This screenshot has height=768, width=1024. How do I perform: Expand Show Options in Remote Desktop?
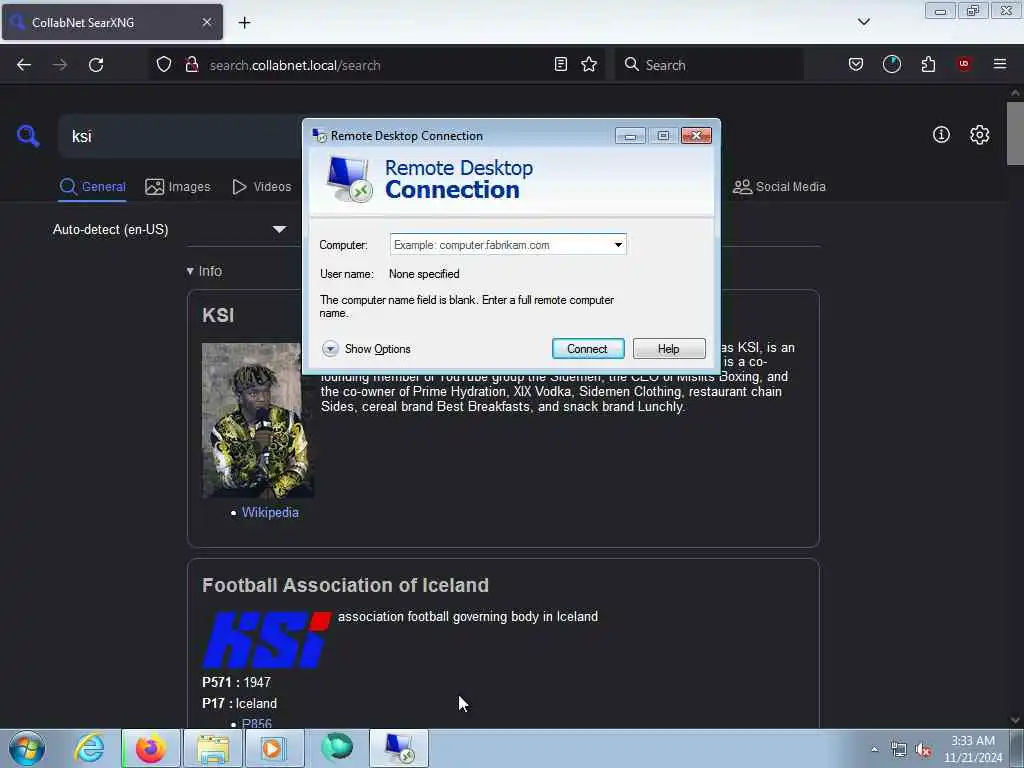(x=366, y=349)
